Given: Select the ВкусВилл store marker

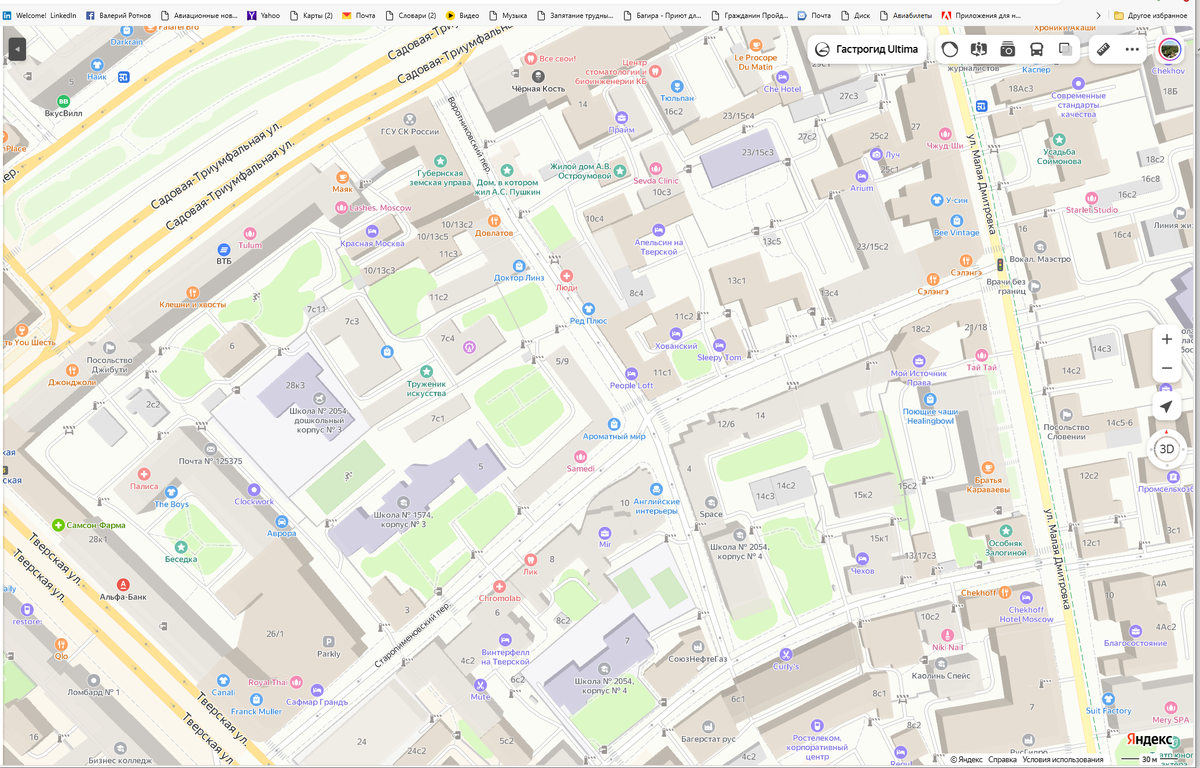Looking at the screenshot, I should pyautogui.click(x=64, y=101).
